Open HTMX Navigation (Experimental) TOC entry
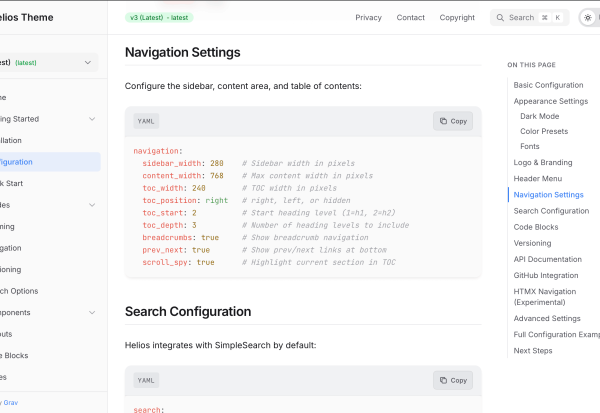600x413 pixels. (545, 297)
